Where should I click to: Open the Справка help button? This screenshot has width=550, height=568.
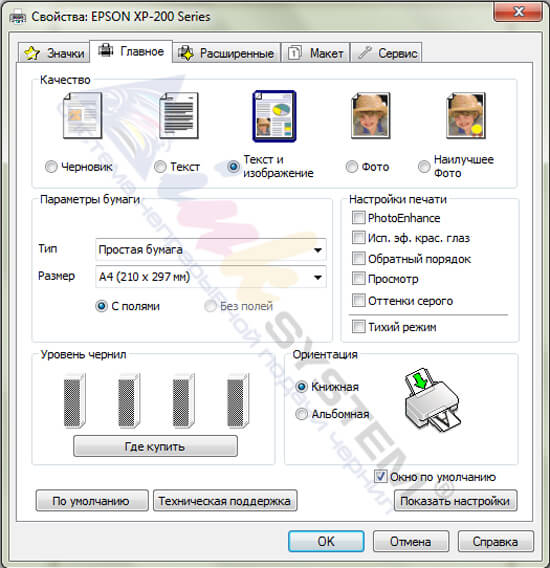[496, 542]
